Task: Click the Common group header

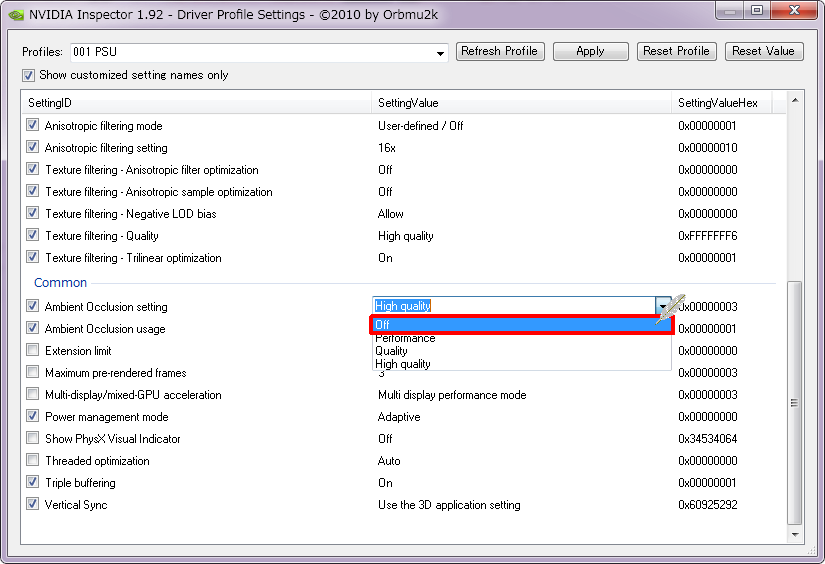Action: pyautogui.click(x=60, y=283)
